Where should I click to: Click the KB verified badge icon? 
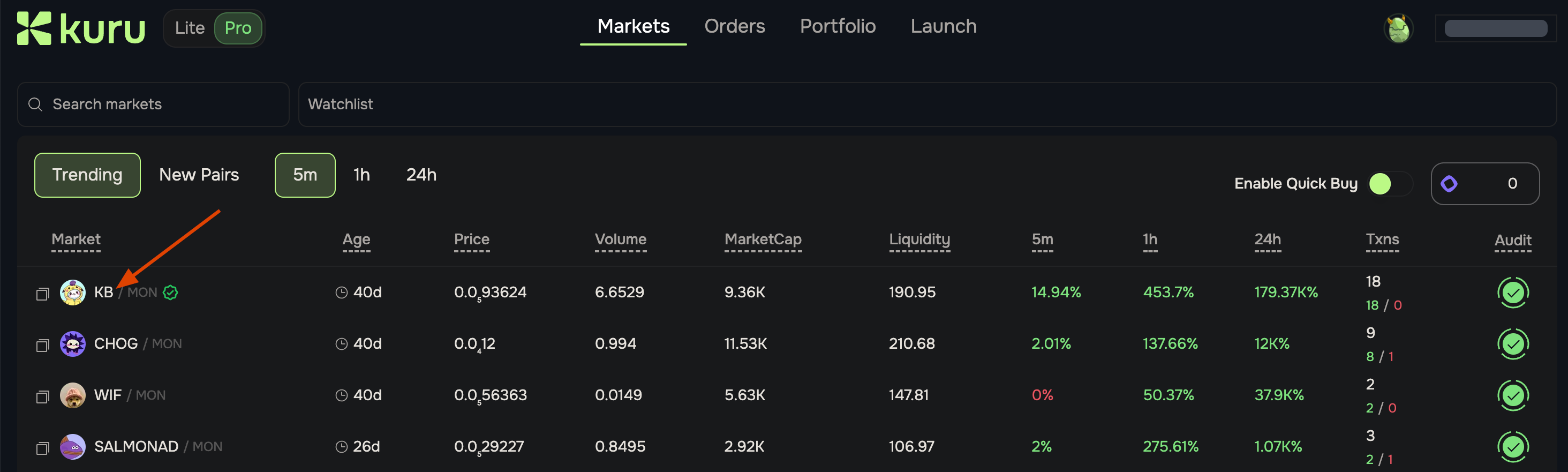coord(170,293)
